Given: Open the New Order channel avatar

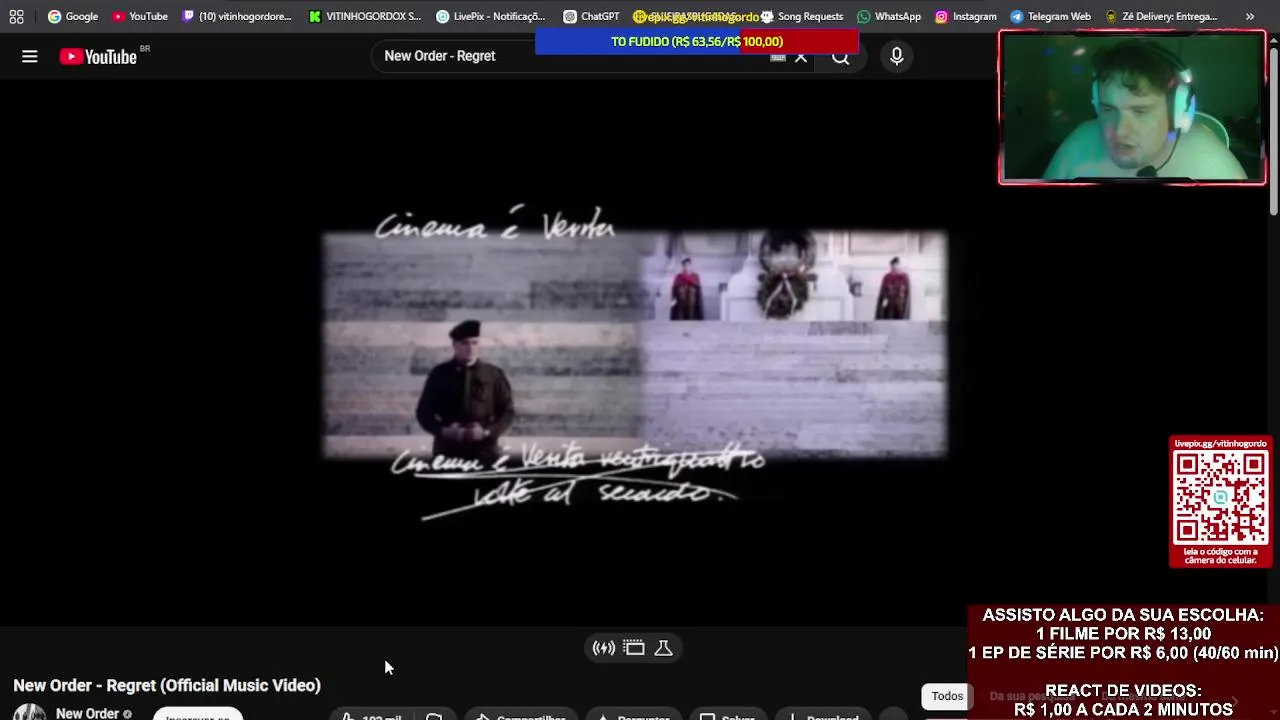Looking at the screenshot, I should 29,712.
